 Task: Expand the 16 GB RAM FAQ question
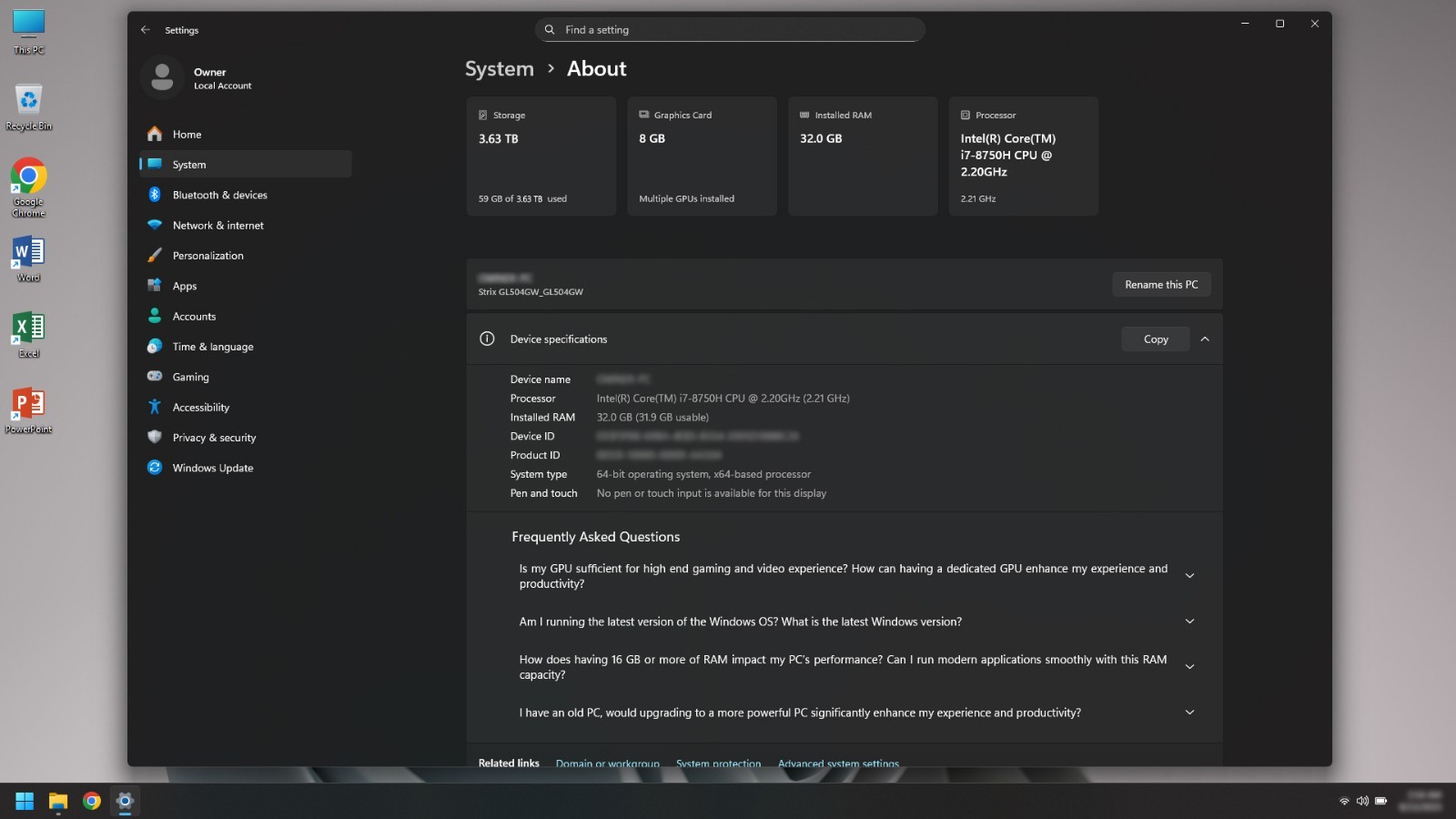1189,667
